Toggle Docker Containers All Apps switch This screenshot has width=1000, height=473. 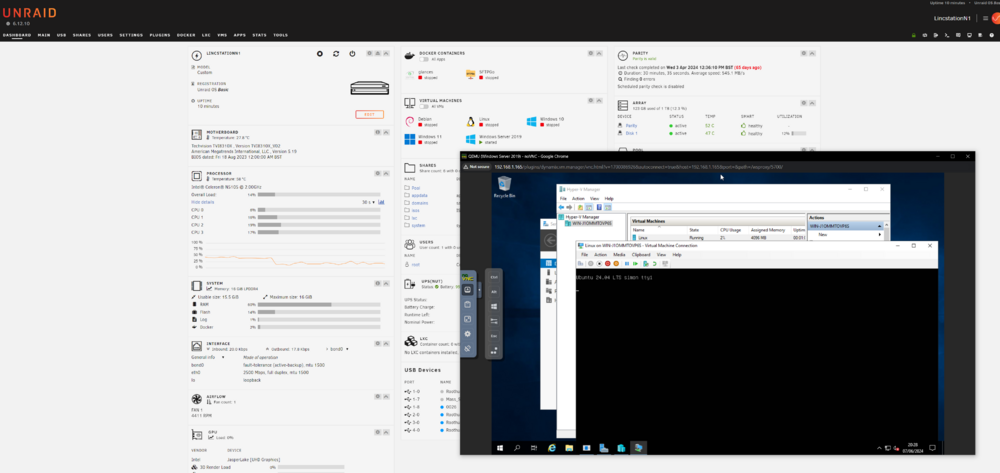click(x=424, y=59)
